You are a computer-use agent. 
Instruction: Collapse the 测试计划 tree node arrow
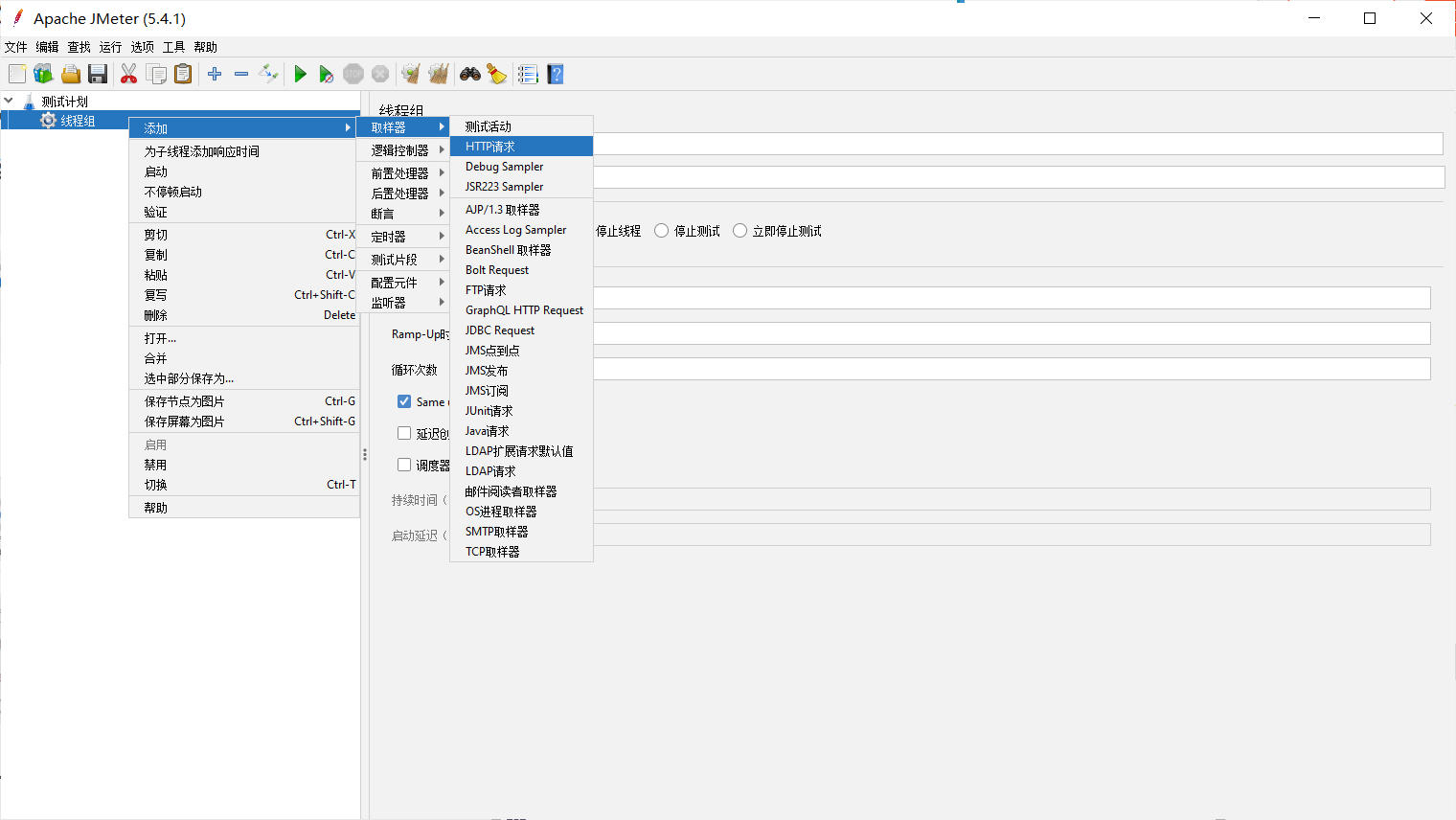pyautogui.click(x=9, y=101)
